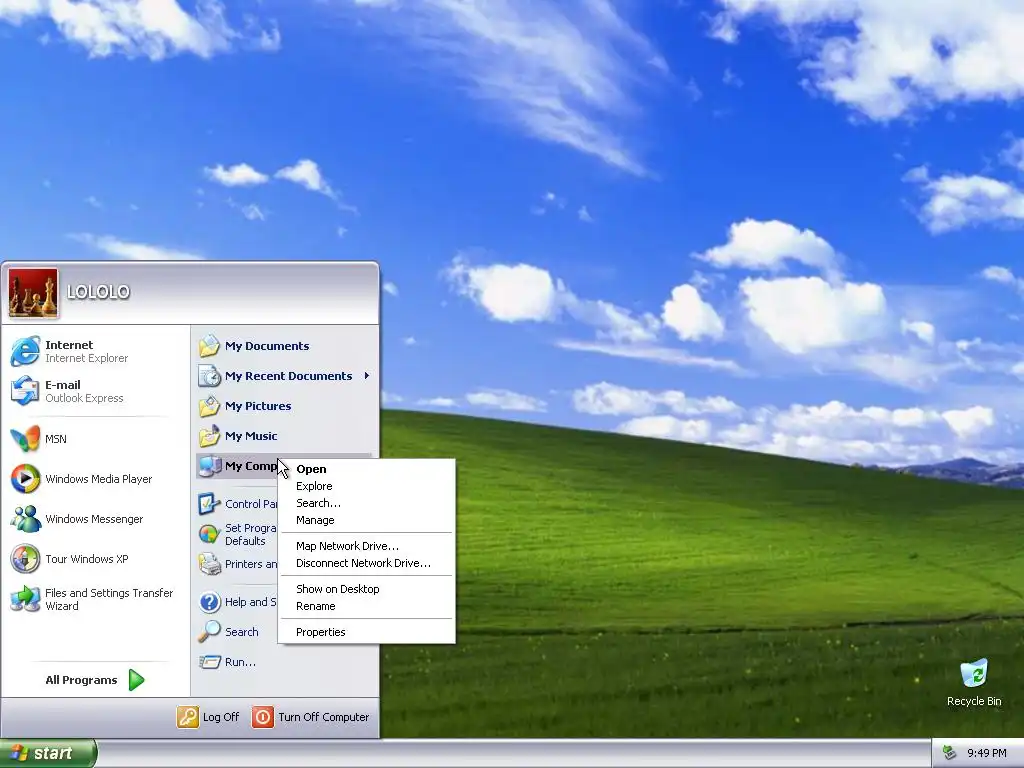The height and width of the screenshot is (768, 1024).
Task: Click "Windows Media Player" label
Action: pos(98,479)
